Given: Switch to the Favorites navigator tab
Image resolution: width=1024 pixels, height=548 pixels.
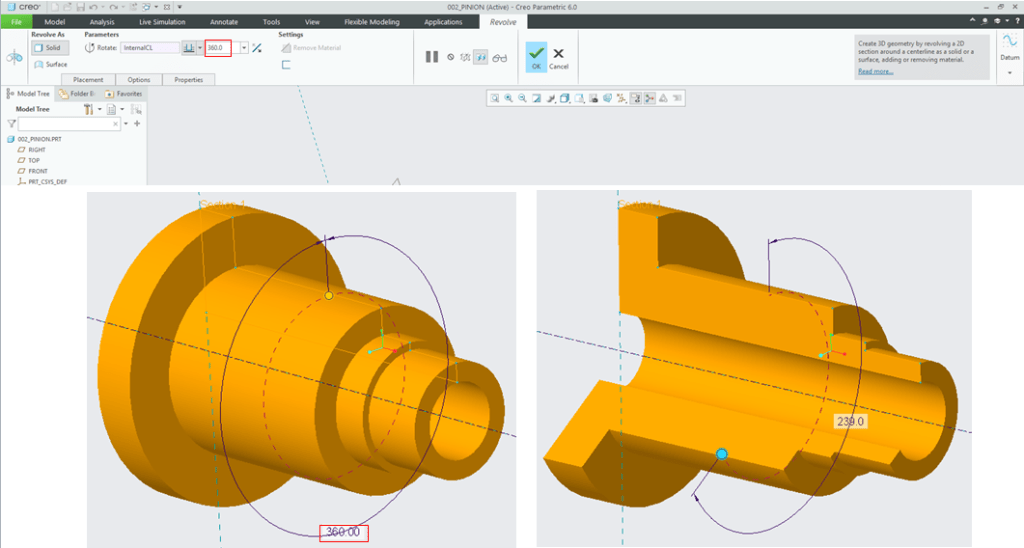Looking at the screenshot, I should 124,93.
